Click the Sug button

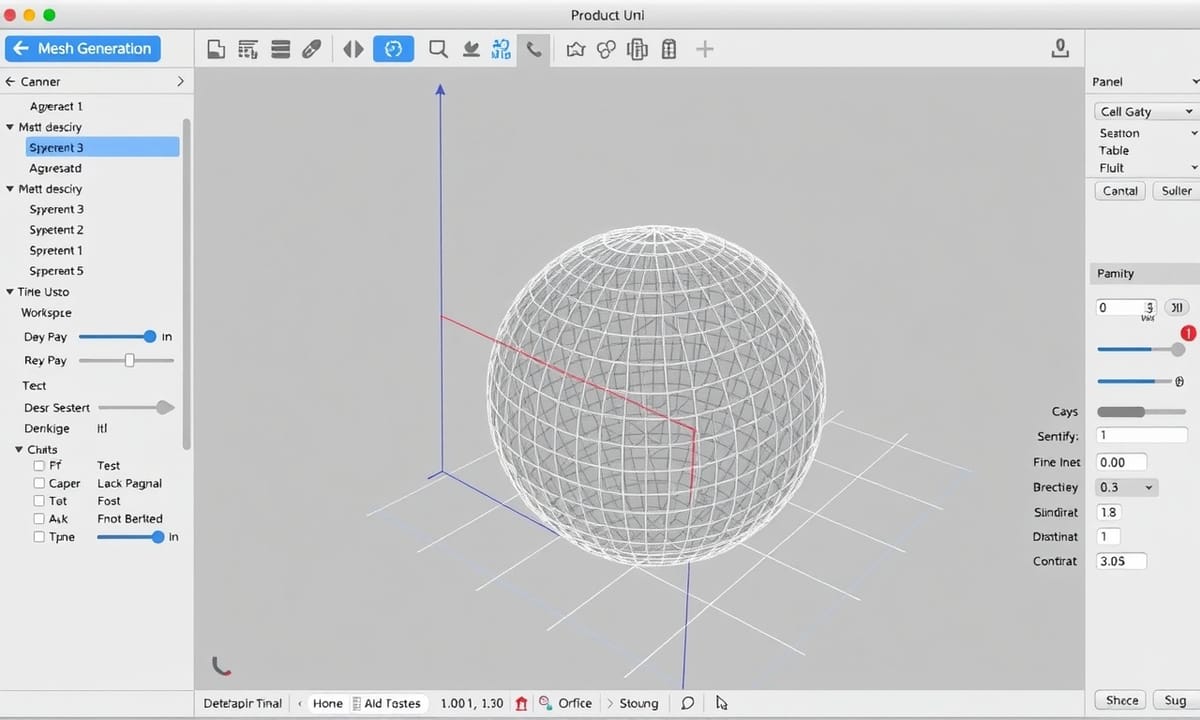(1175, 700)
